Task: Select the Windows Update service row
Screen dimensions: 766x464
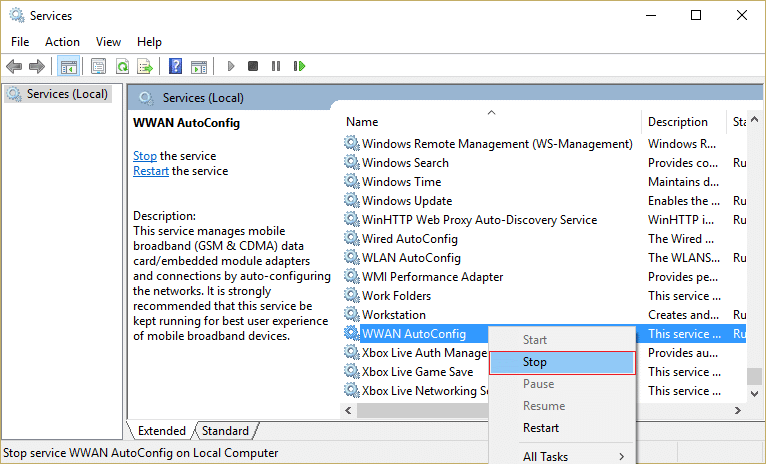Action: (407, 201)
